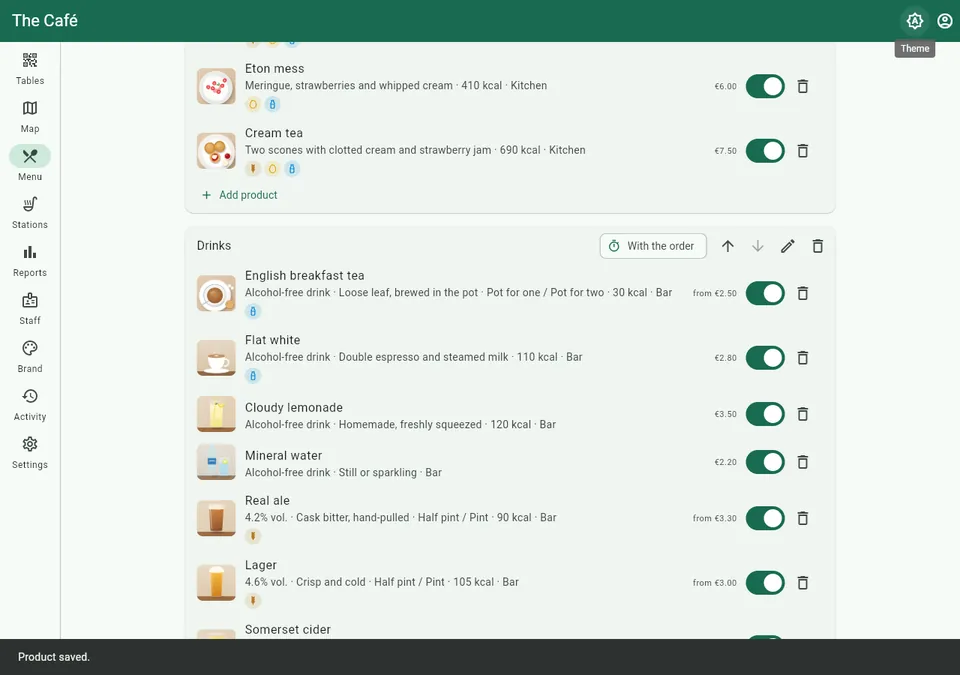The height and width of the screenshot is (675, 960).
Task: Click 'The Café' app title
Action: tap(45, 21)
